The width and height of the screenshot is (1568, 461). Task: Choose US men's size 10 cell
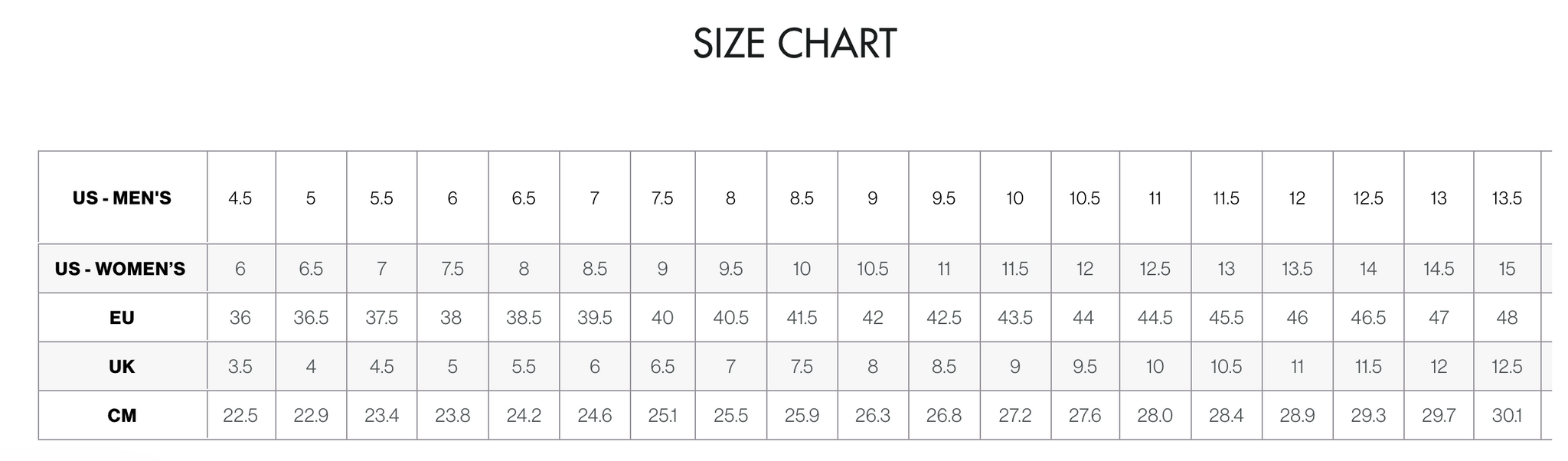click(x=1015, y=198)
